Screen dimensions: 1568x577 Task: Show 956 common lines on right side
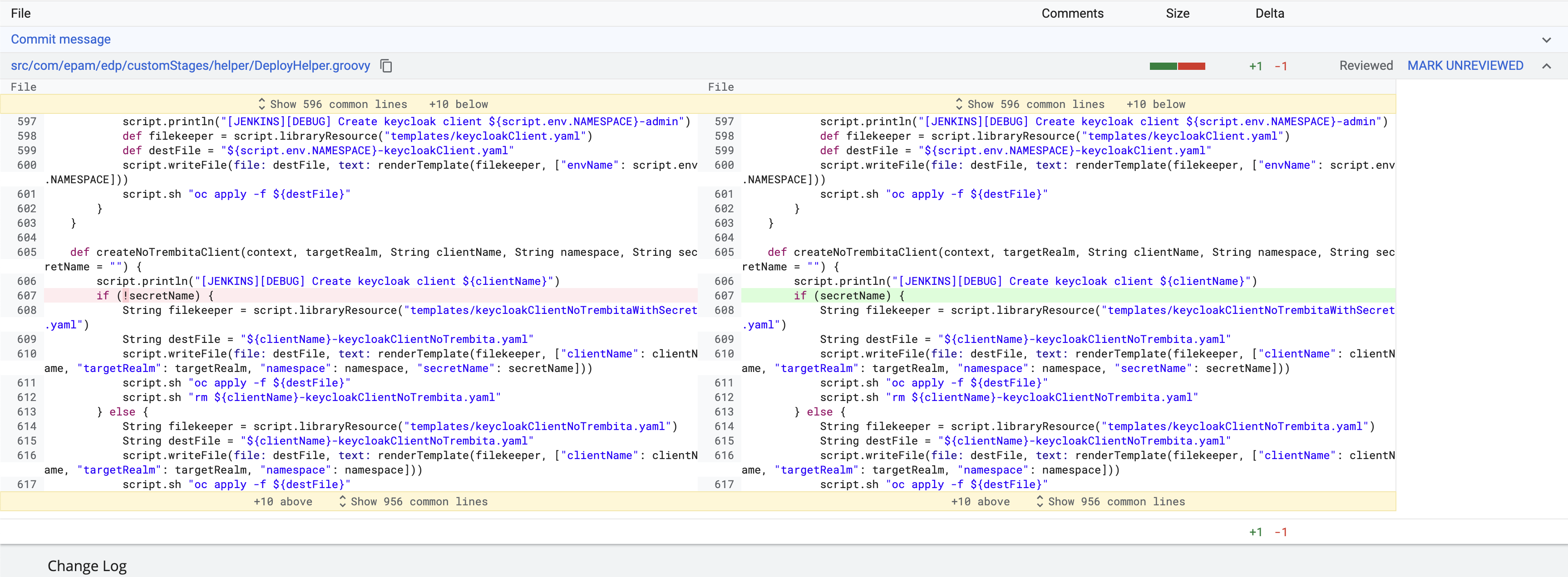(1110, 502)
